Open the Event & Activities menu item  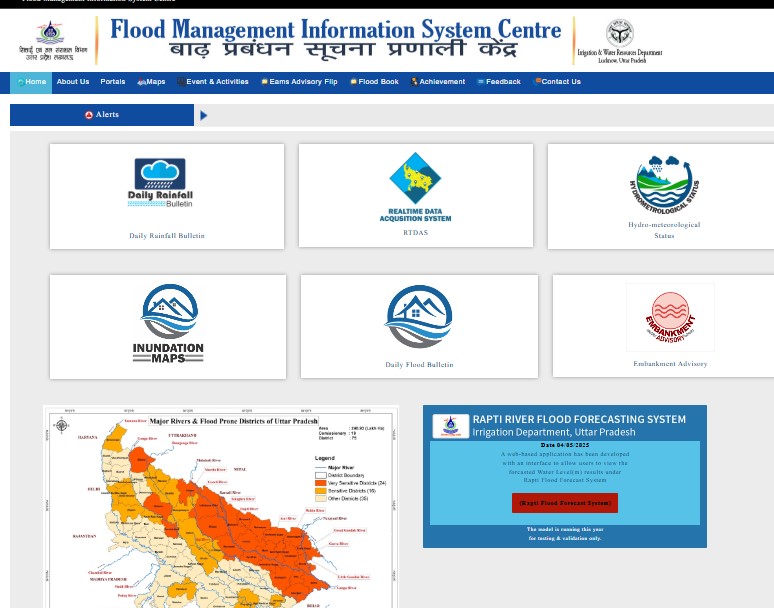pos(213,82)
